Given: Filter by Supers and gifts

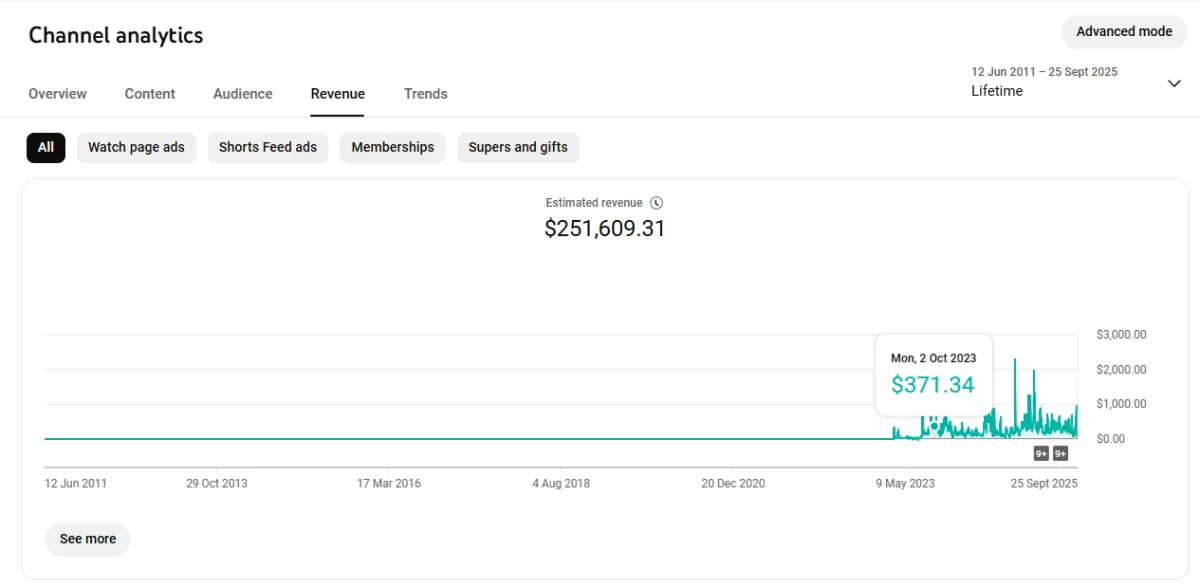Looking at the screenshot, I should pos(518,148).
